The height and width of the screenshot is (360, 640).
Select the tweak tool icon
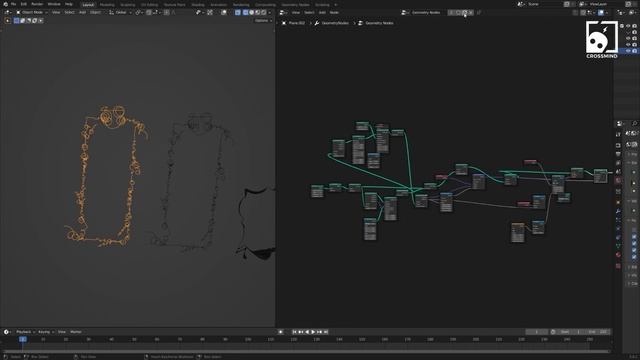point(8,20)
